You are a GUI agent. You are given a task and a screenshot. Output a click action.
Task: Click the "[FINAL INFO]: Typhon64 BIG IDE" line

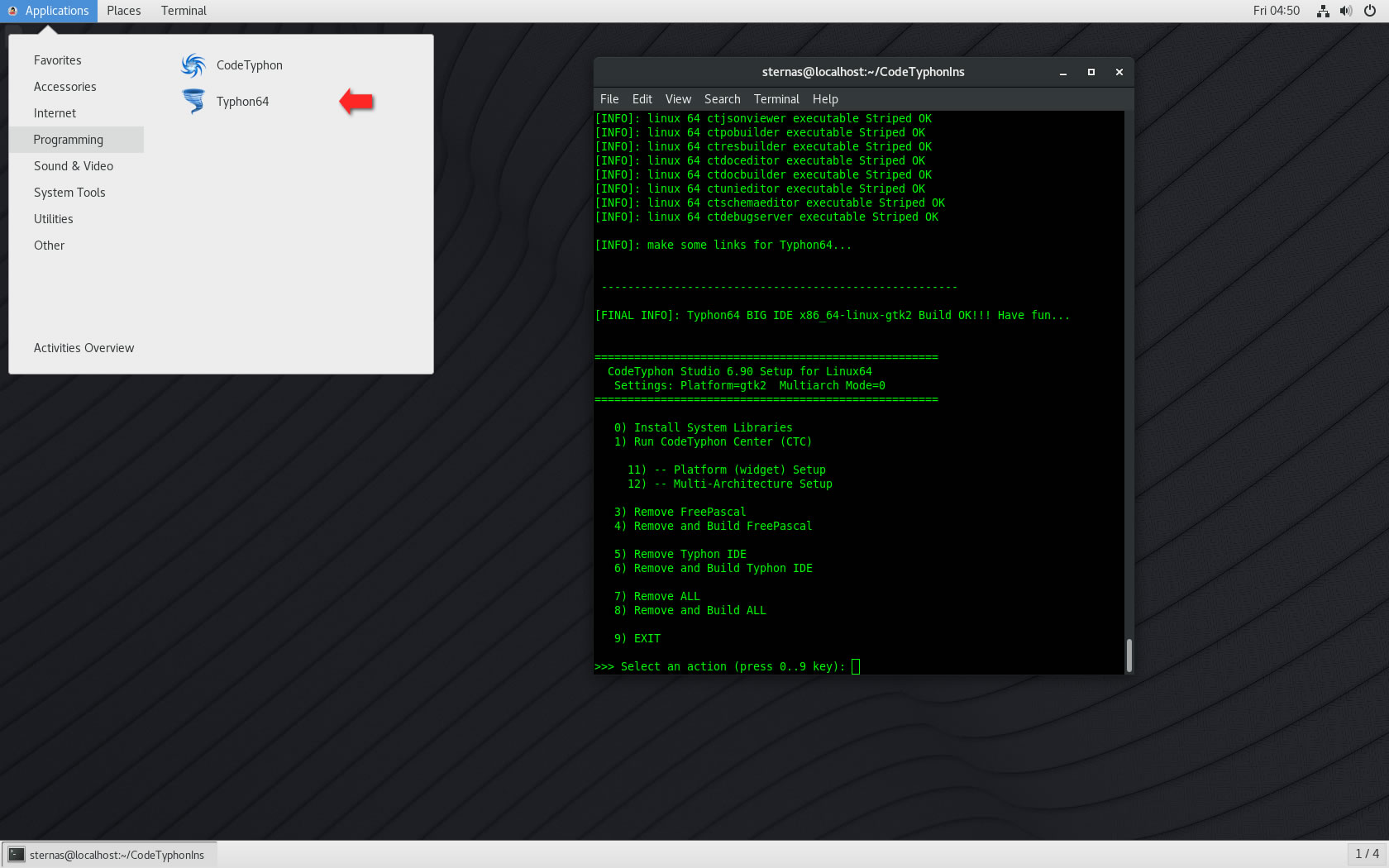tap(832, 315)
